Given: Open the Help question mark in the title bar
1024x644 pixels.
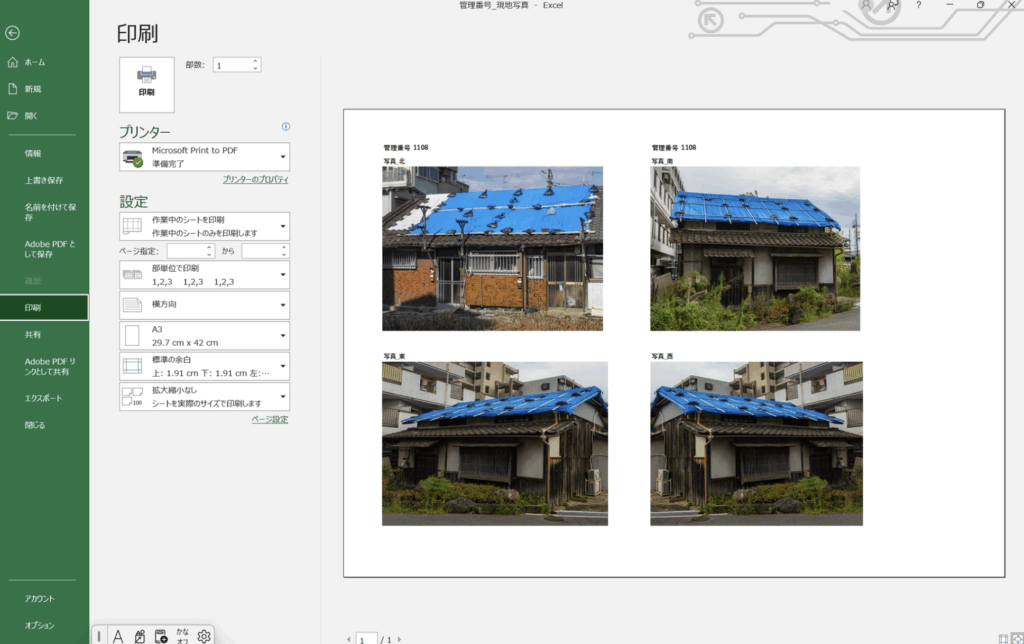Looking at the screenshot, I should coord(918,5).
